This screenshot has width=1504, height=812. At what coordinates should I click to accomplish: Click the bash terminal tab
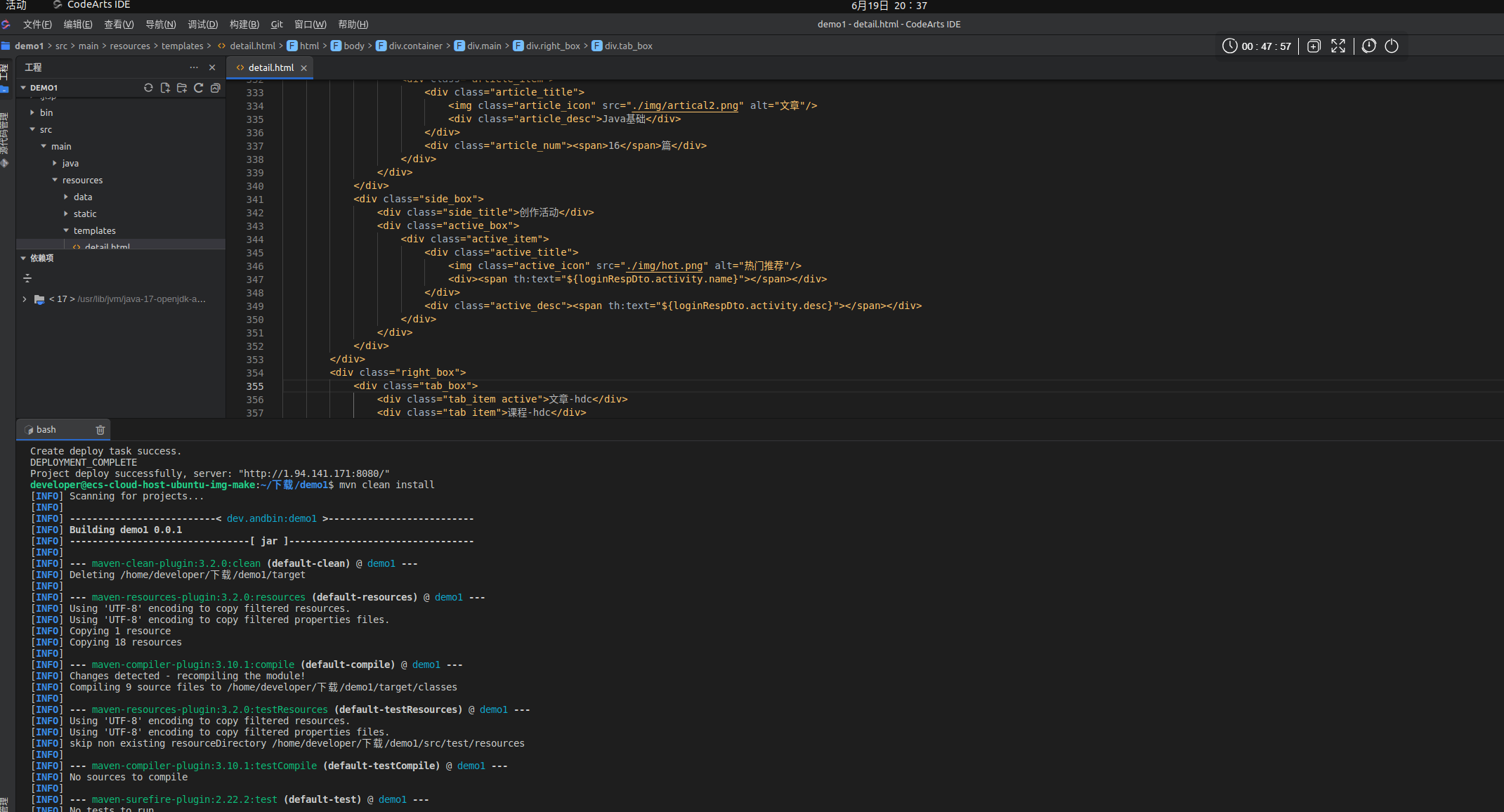tap(46, 430)
